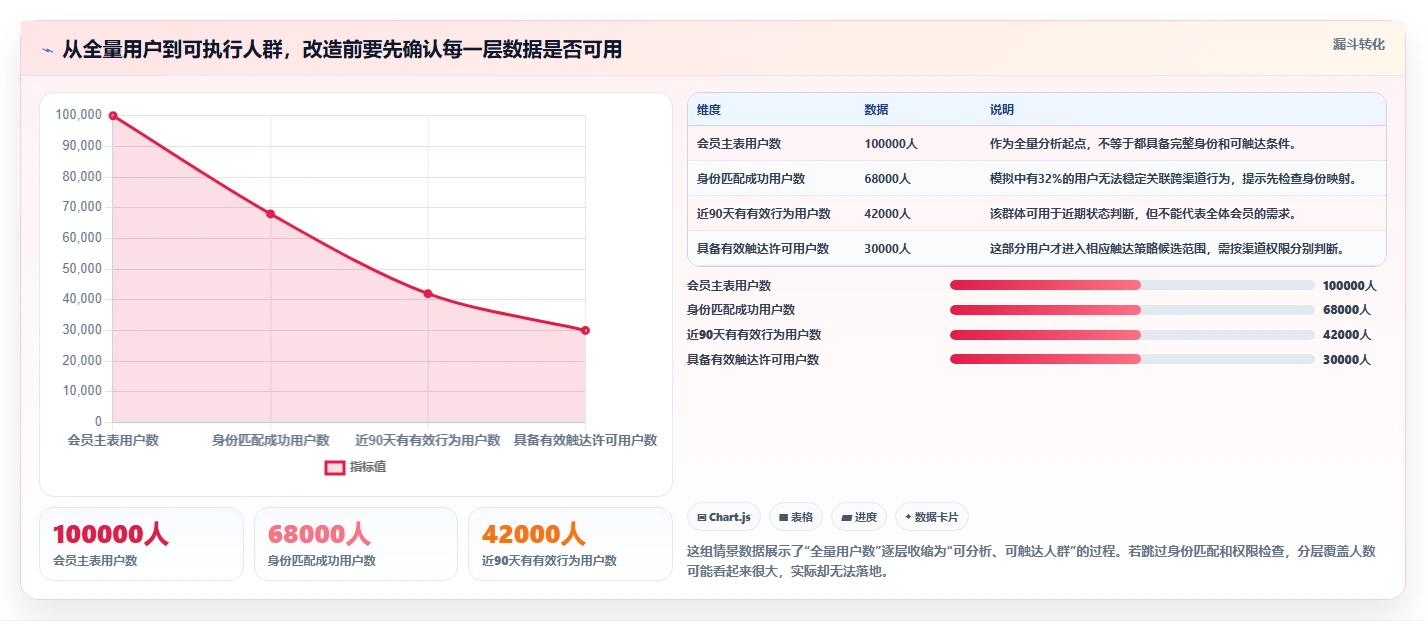Image resolution: width=1426 pixels, height=621 pixels.
Task: Click the lightning icon beside the page title
Action: [47, 50]
